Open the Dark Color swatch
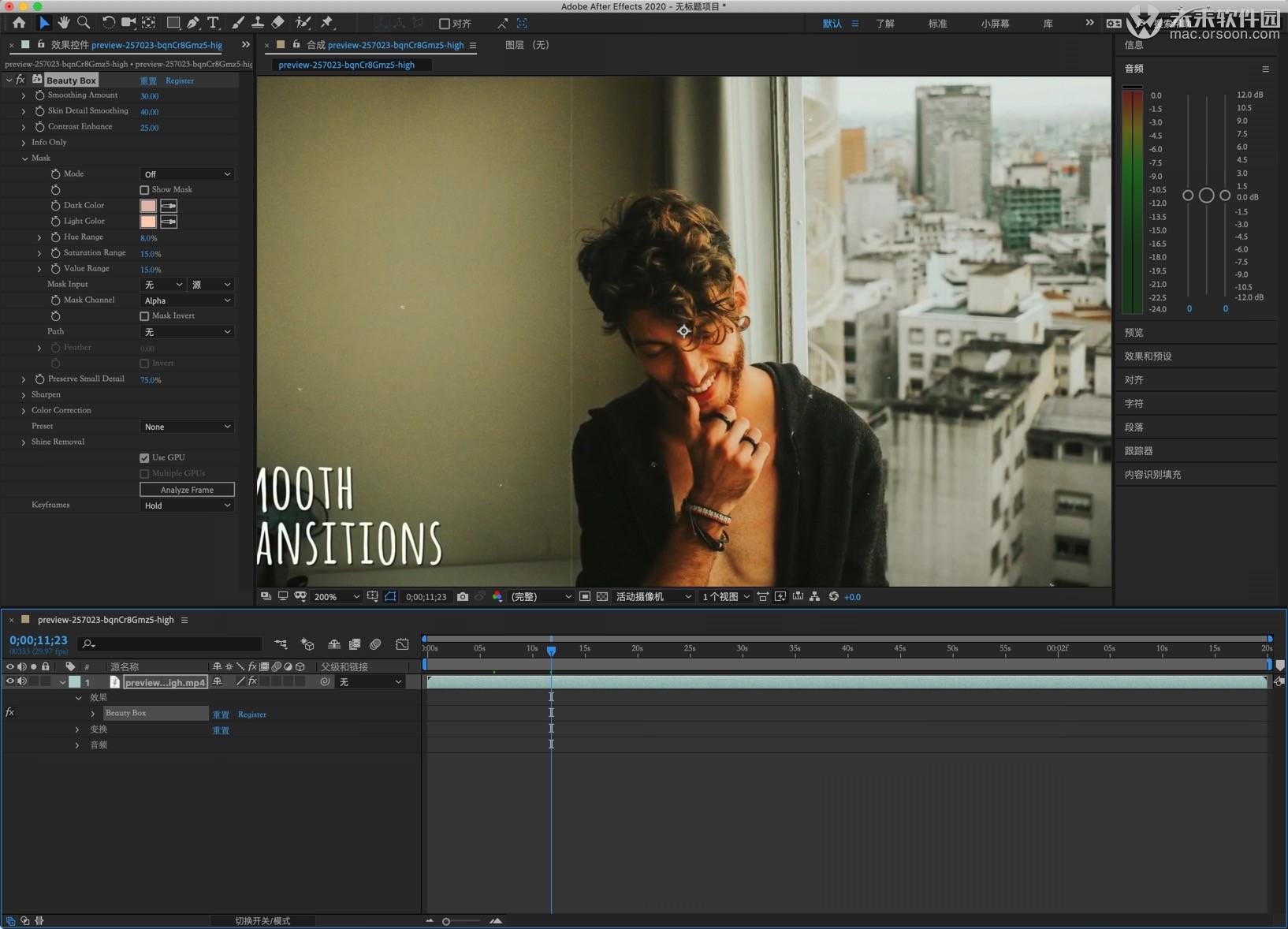Image resolution: width=1288 pixels, height=929 pixels. tap(148, 206)
